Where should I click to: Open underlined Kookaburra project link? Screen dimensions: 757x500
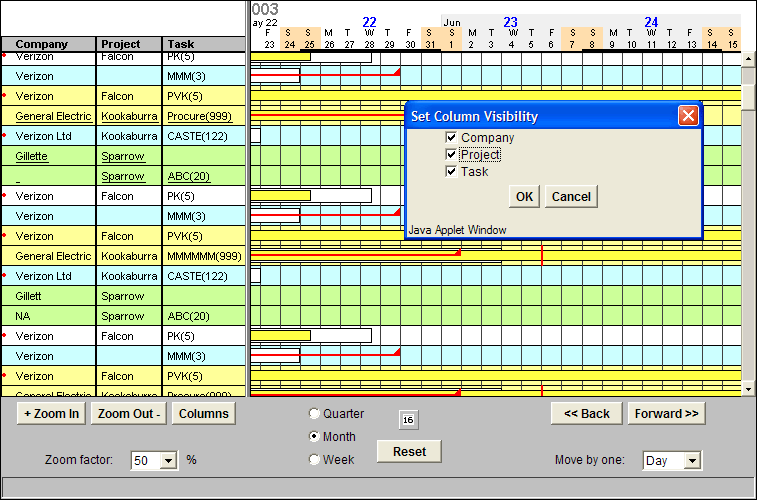129,116
